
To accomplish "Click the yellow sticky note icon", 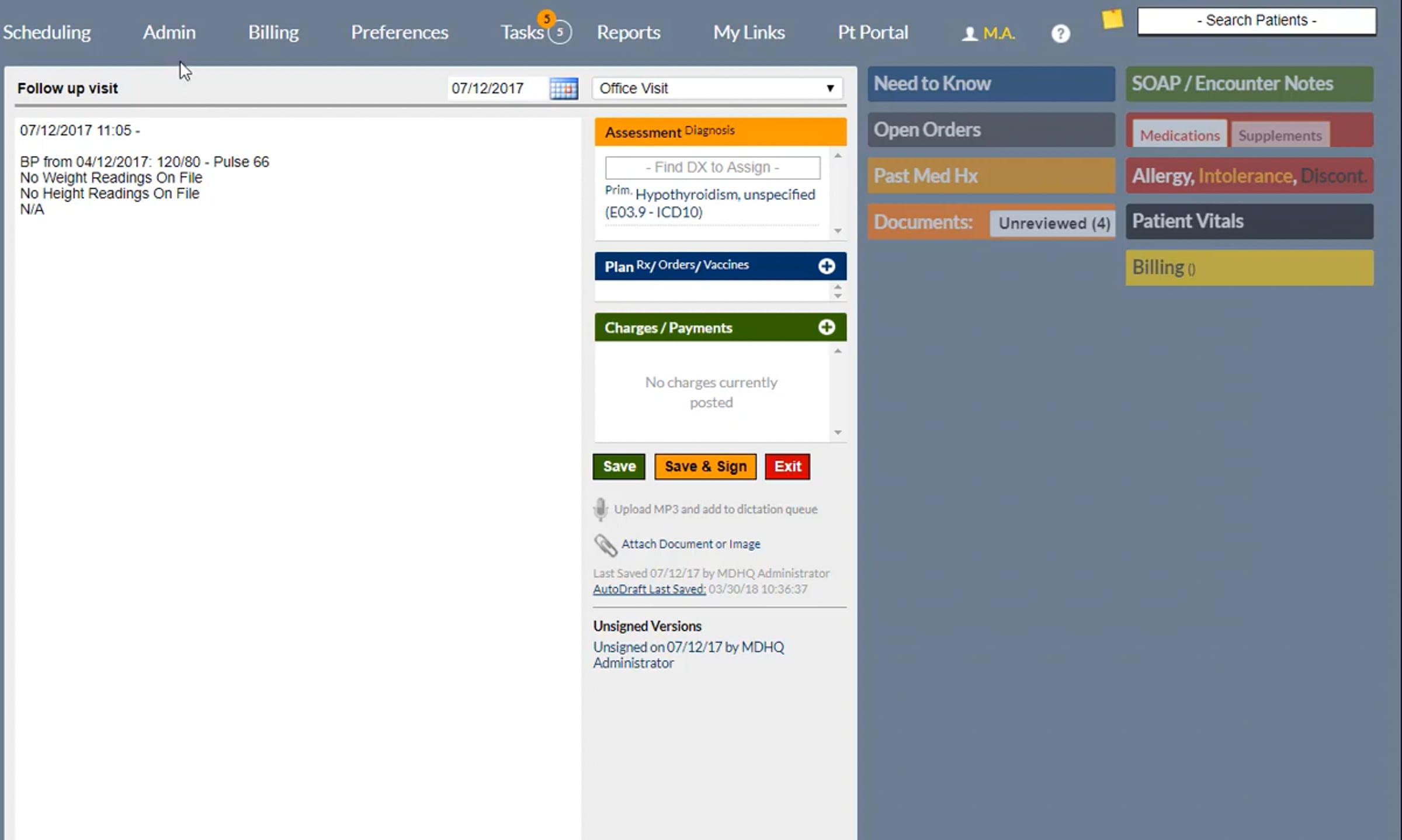I will click(1112, 19).
